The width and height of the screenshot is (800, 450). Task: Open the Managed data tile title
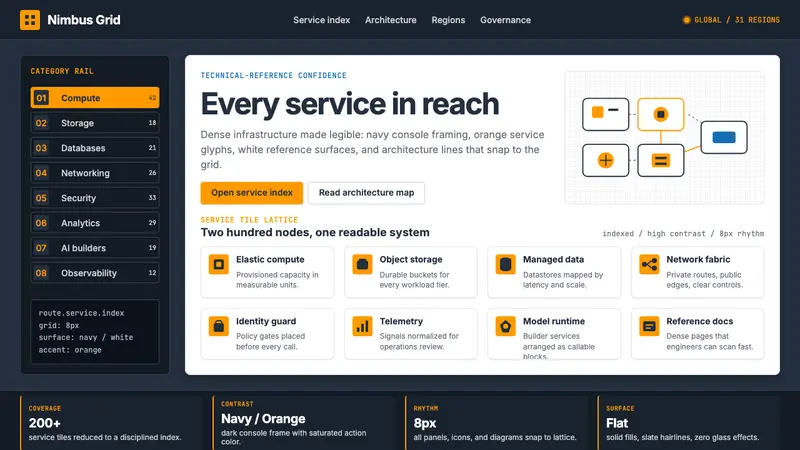point(553,259)
